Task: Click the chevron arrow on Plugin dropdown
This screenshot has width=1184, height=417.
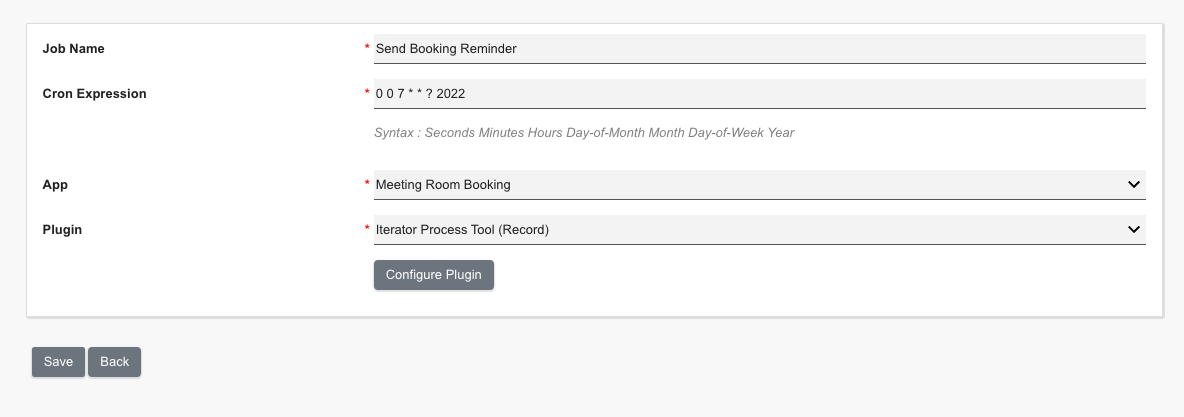Action: (1134, 230)
